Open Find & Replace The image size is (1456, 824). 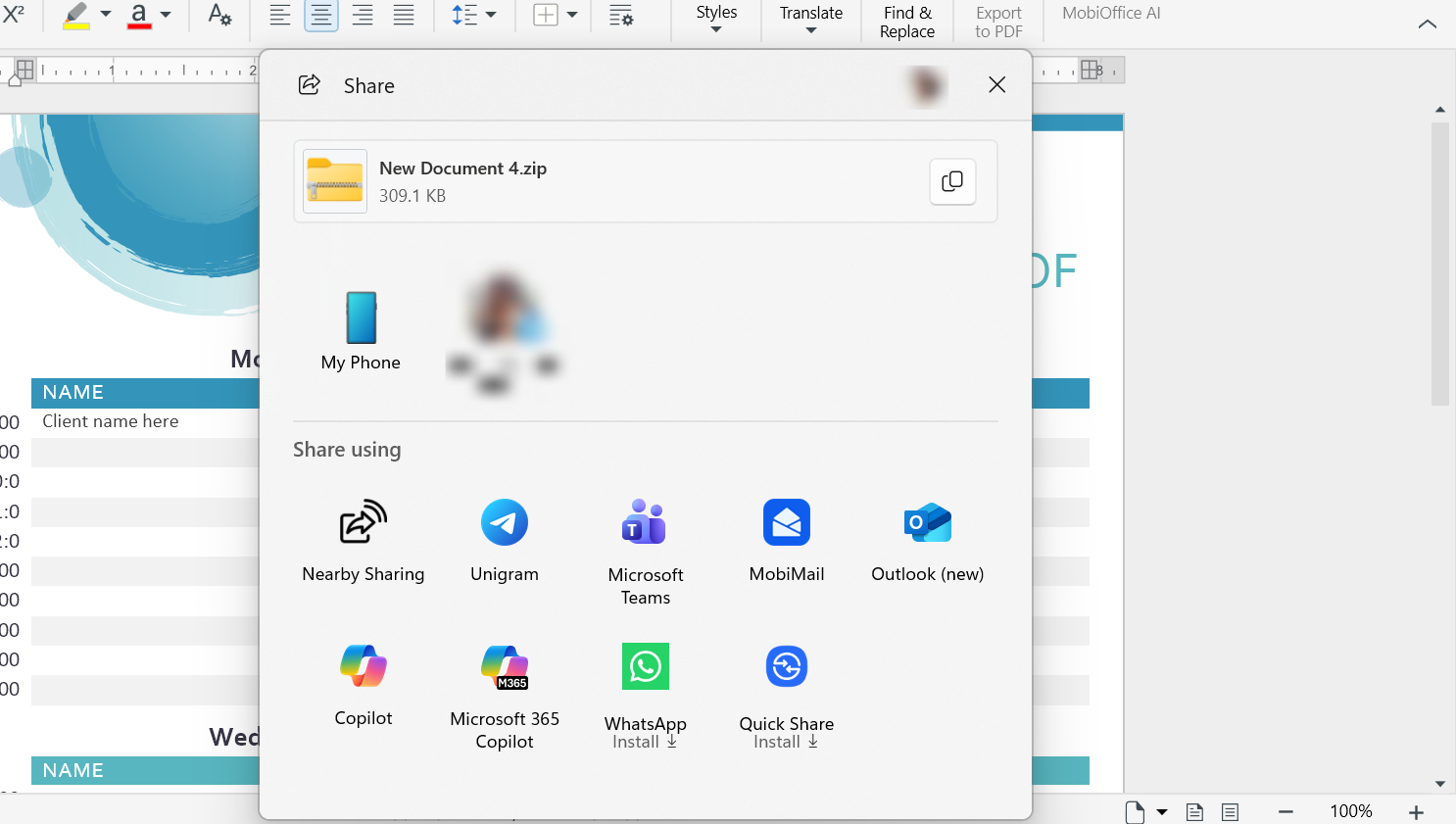click(x=907, y=22)
